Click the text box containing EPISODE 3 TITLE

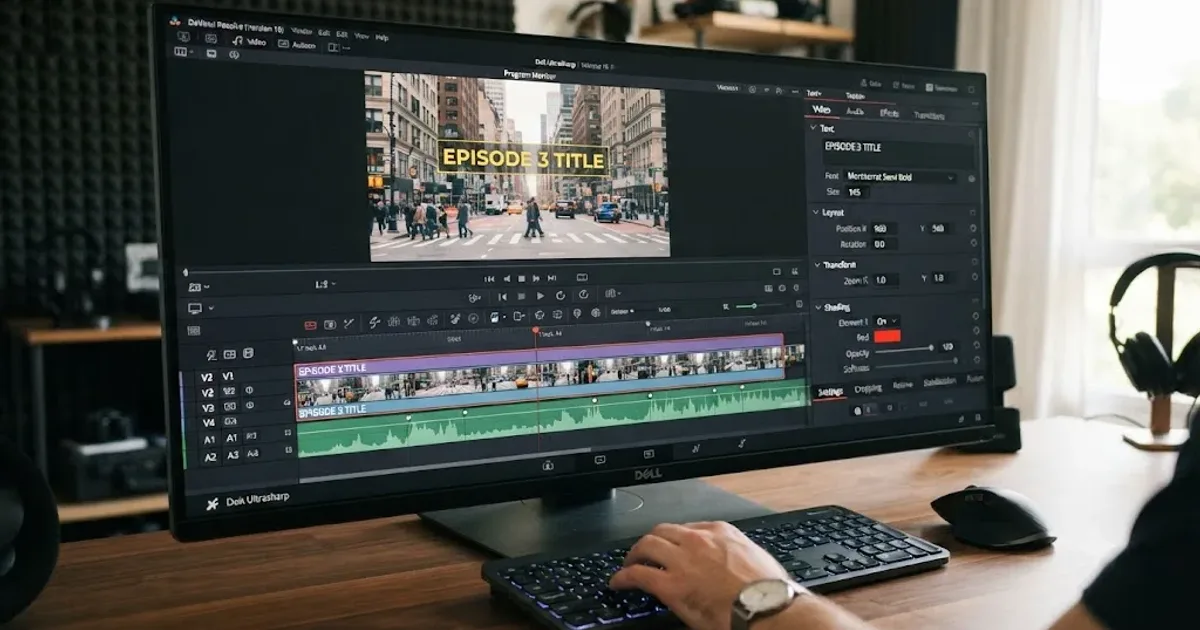coord(898,153)
